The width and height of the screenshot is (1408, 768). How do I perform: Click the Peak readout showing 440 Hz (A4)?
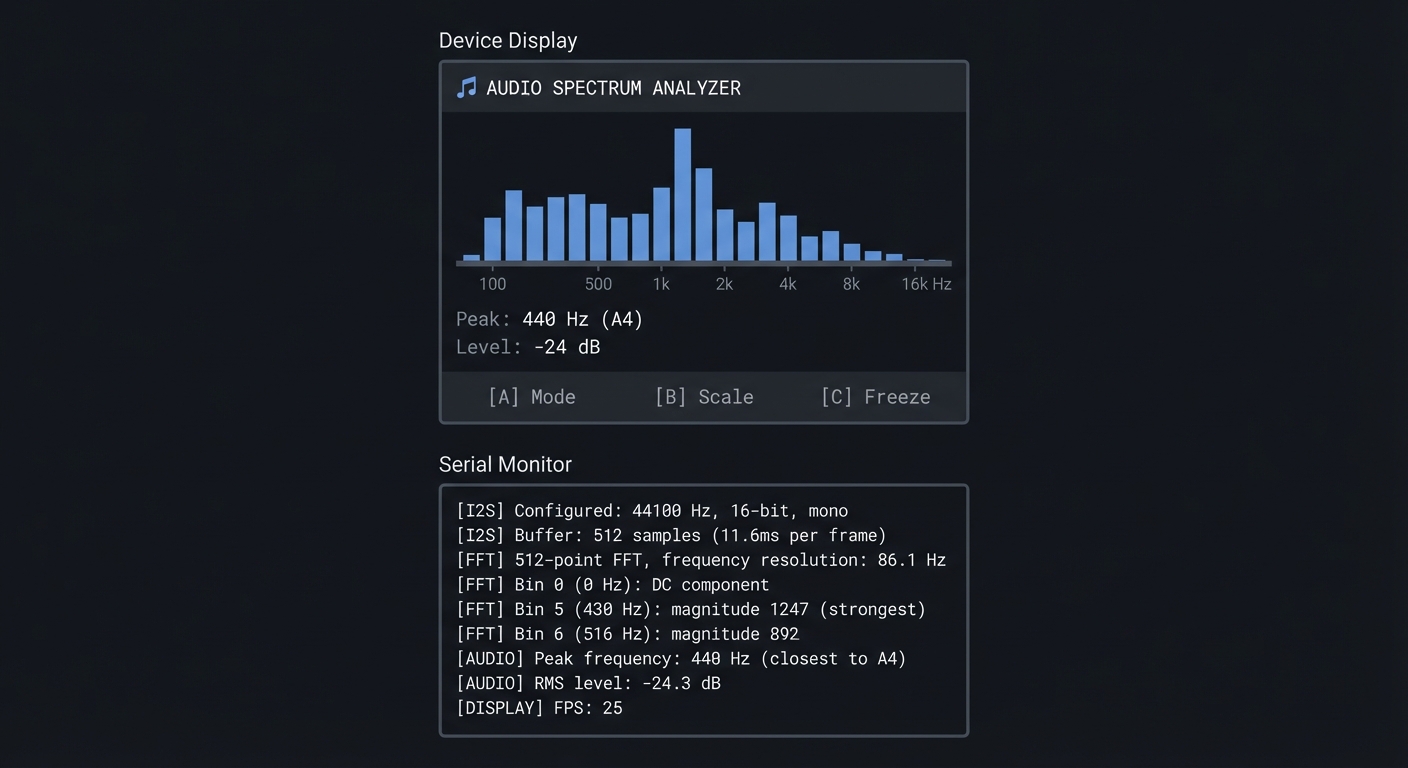pos(548,318)
